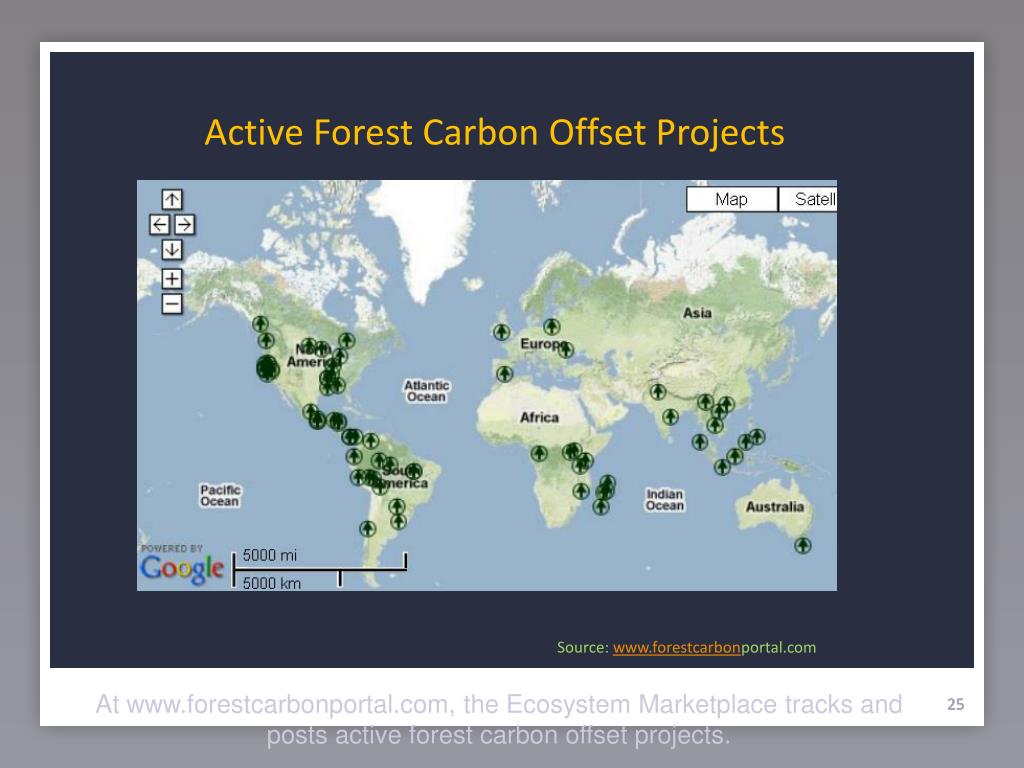Select the project marker in Australia
This screenshot has width=1024, height=768.
coord(803,545)
